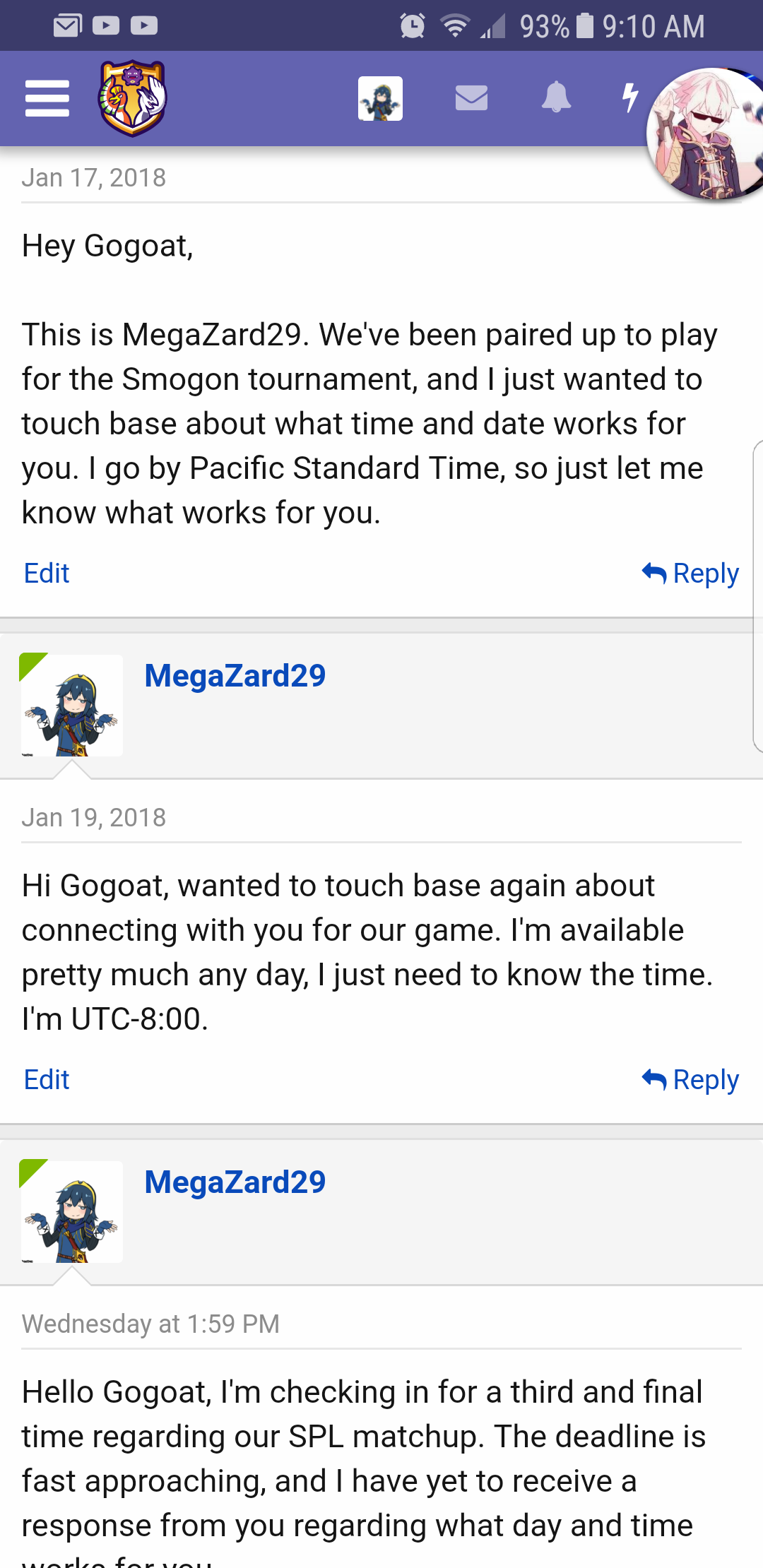
Task: Edit the Jan 17, 2018 message
Action: 47,574
